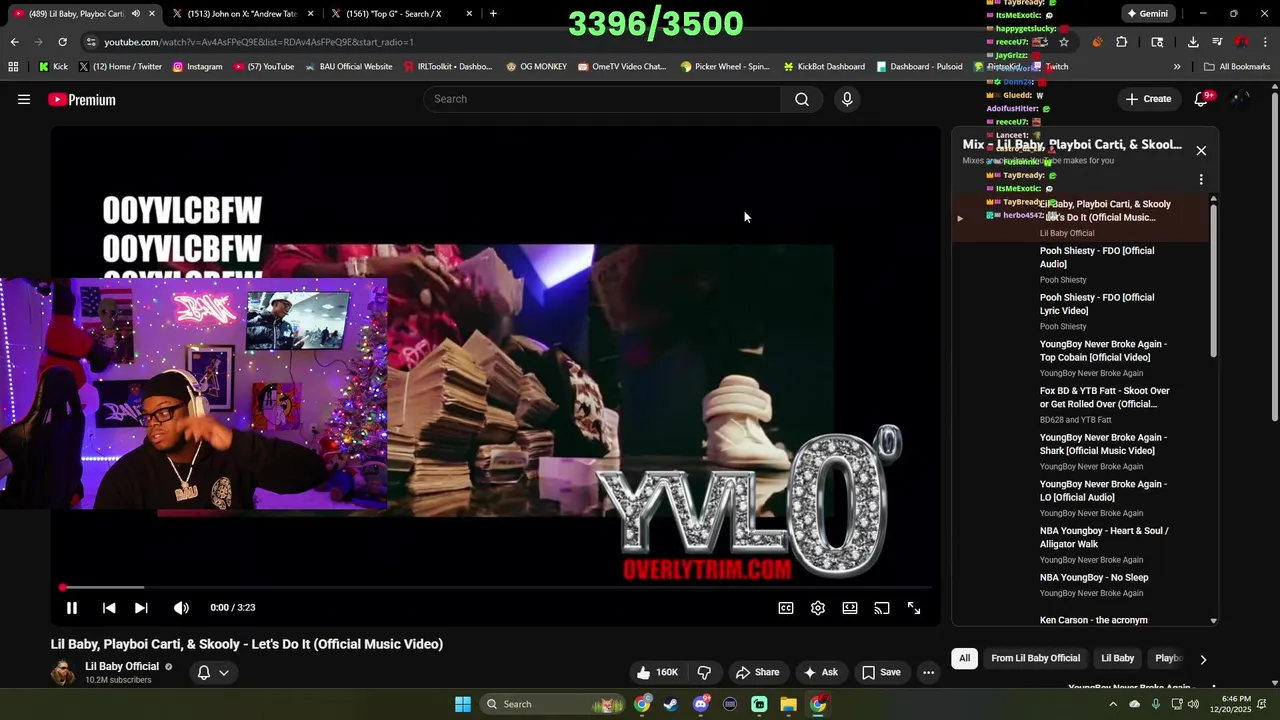This screenshot has width=1280, height=720.
Task: Play NBA YoungBoy - No Sleep
Action: (1094, 578)
